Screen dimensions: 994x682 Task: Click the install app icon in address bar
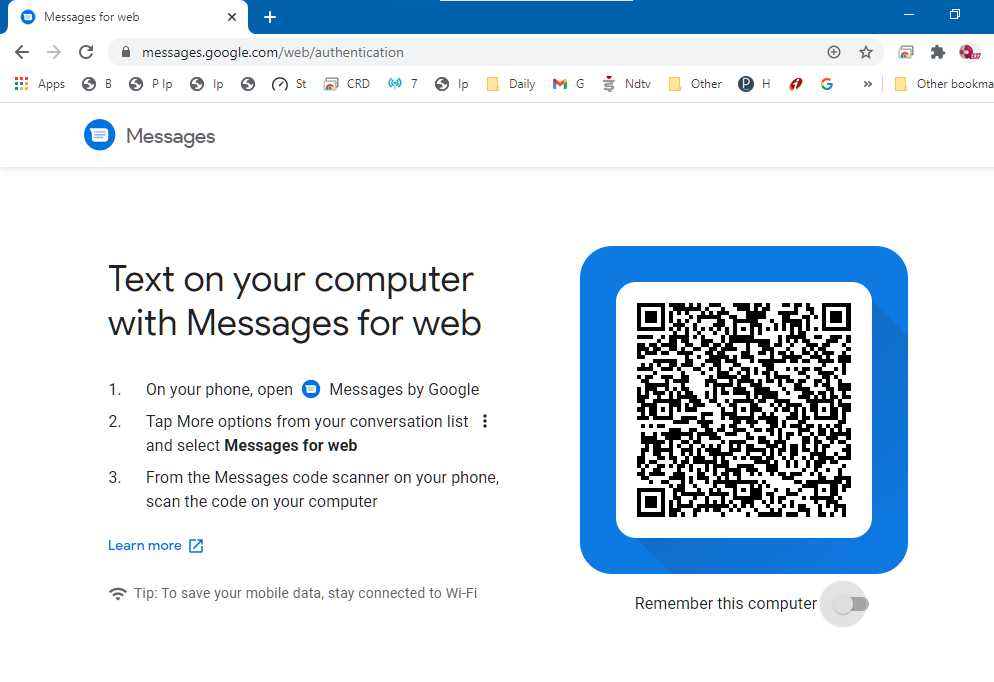coord(834,52)
